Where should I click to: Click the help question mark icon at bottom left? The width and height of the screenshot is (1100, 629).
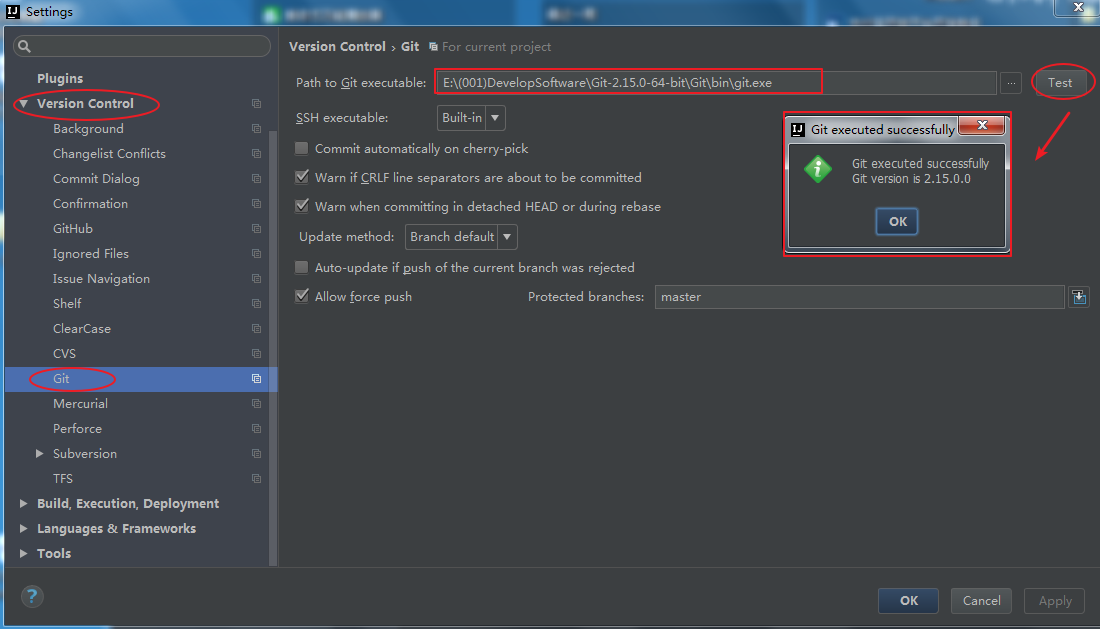(31, 597)
